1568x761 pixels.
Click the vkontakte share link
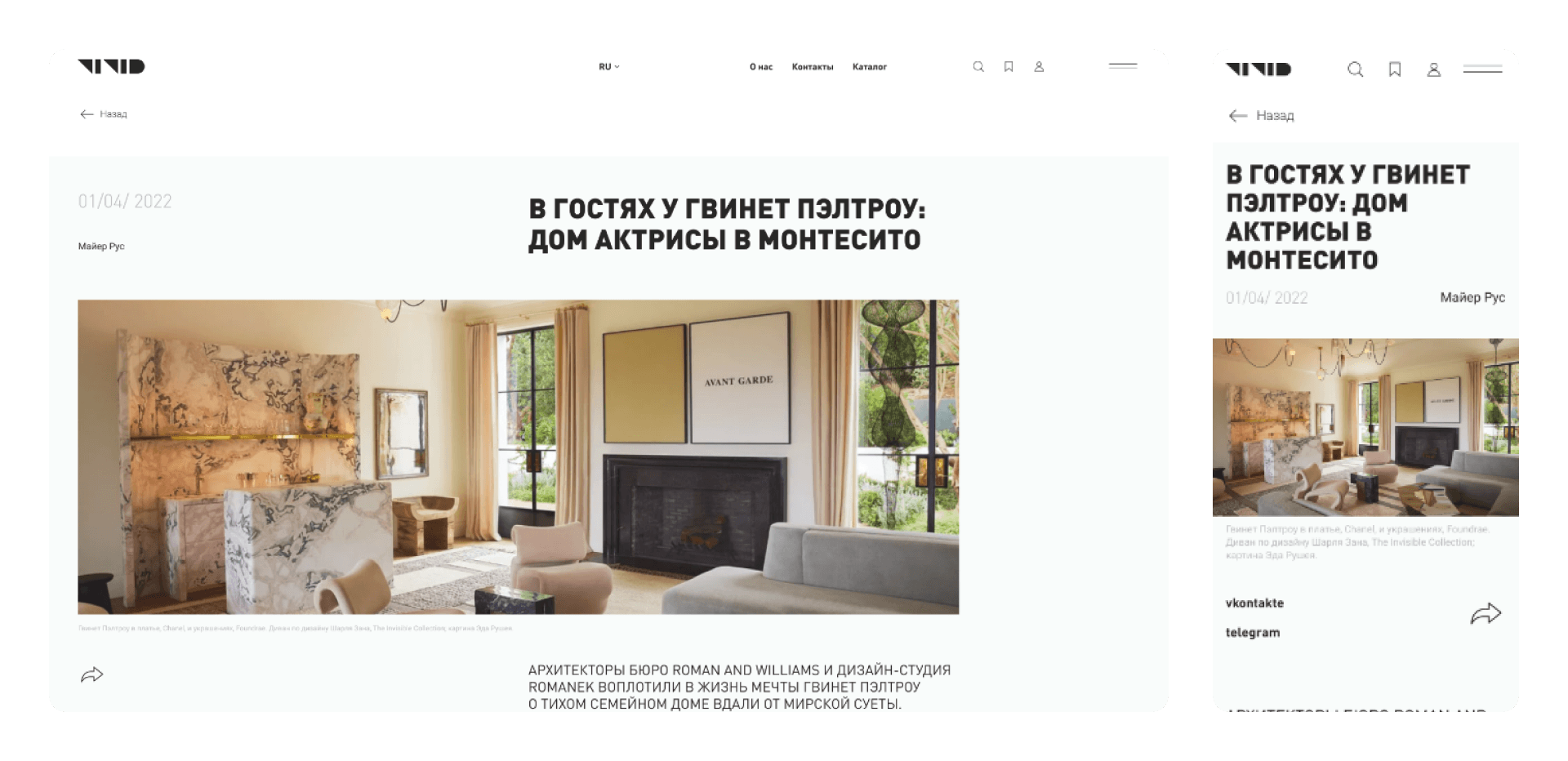pyautogui.click(x=1254, y=603)
